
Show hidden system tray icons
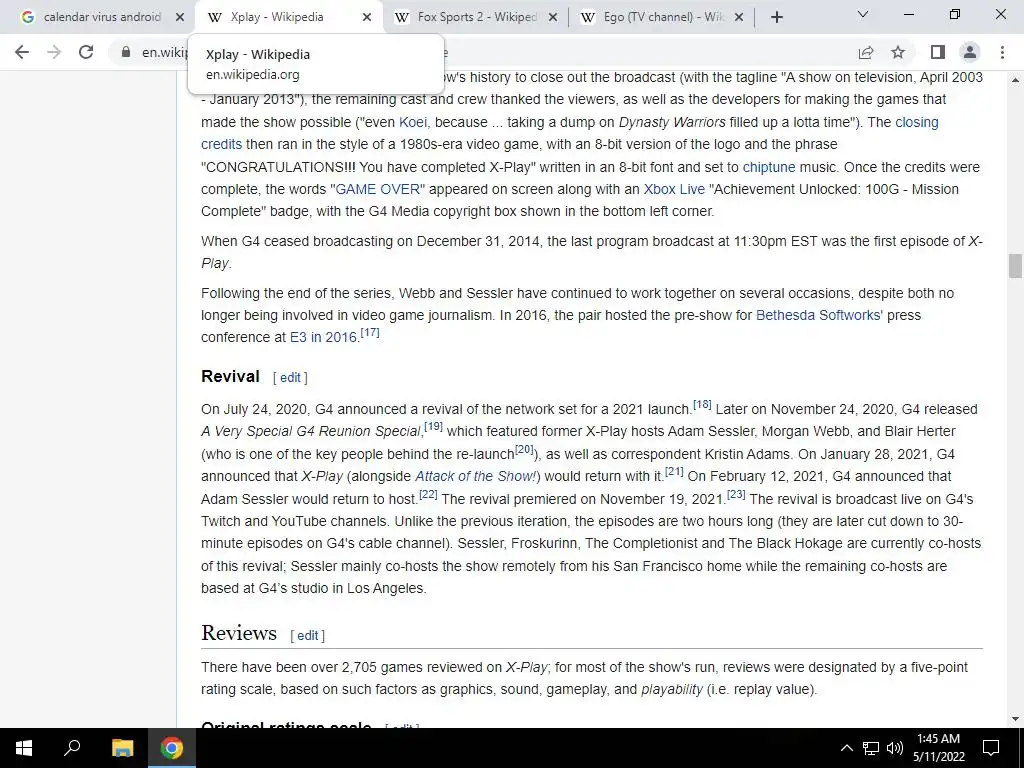[x=846, y=748]
